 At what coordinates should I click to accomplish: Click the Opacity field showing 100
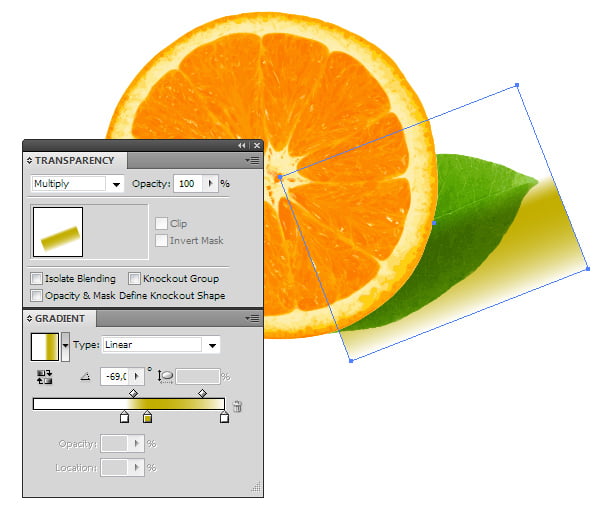(188, 184)
